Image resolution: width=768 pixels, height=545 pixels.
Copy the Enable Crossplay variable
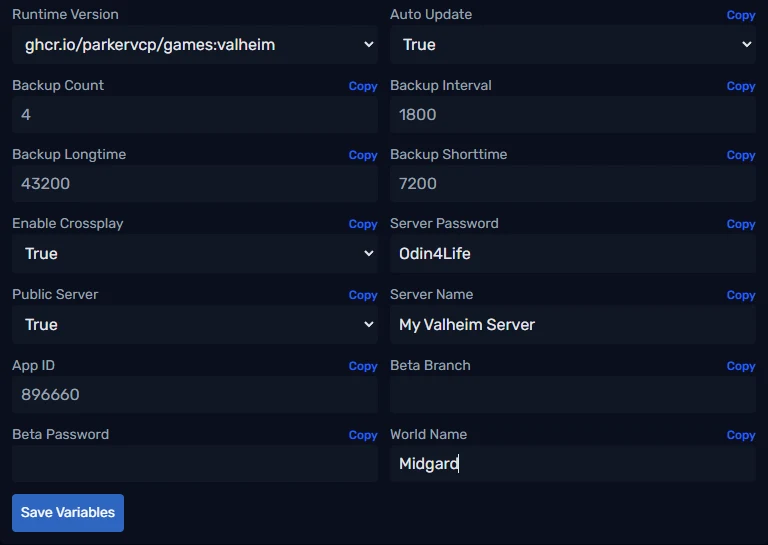coord(363,224)
